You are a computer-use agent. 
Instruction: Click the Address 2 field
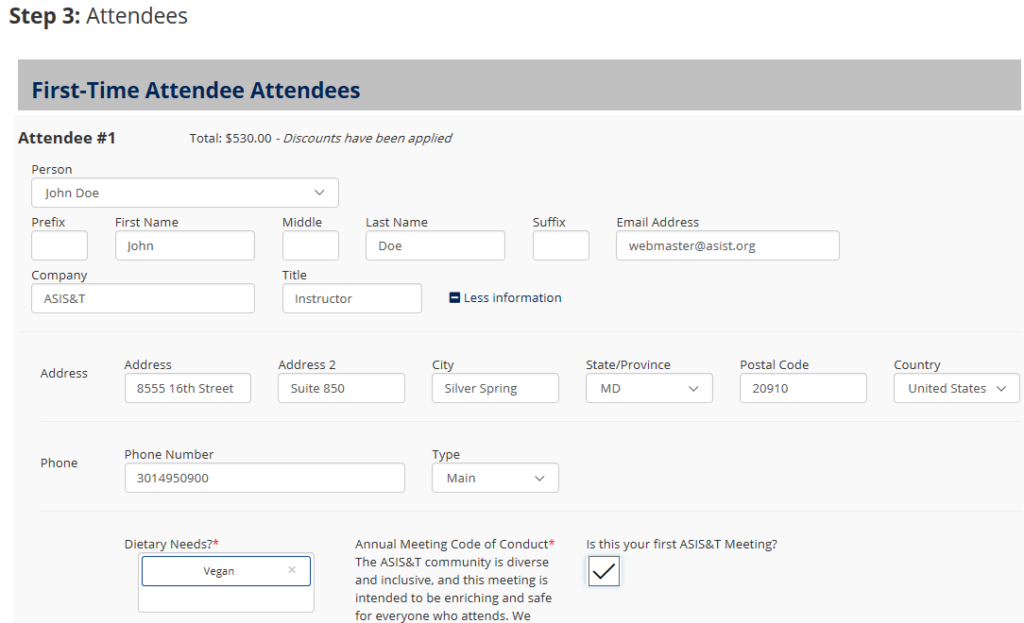341,388
